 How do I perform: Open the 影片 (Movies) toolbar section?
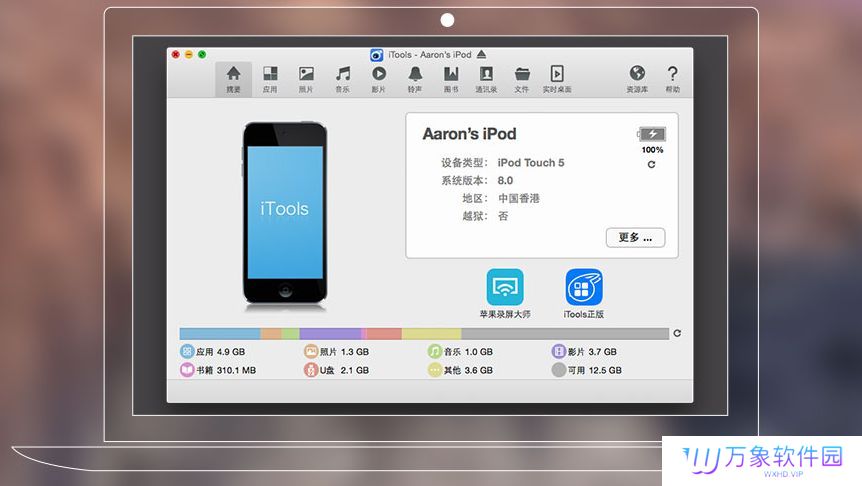click(x=379, y=80)
